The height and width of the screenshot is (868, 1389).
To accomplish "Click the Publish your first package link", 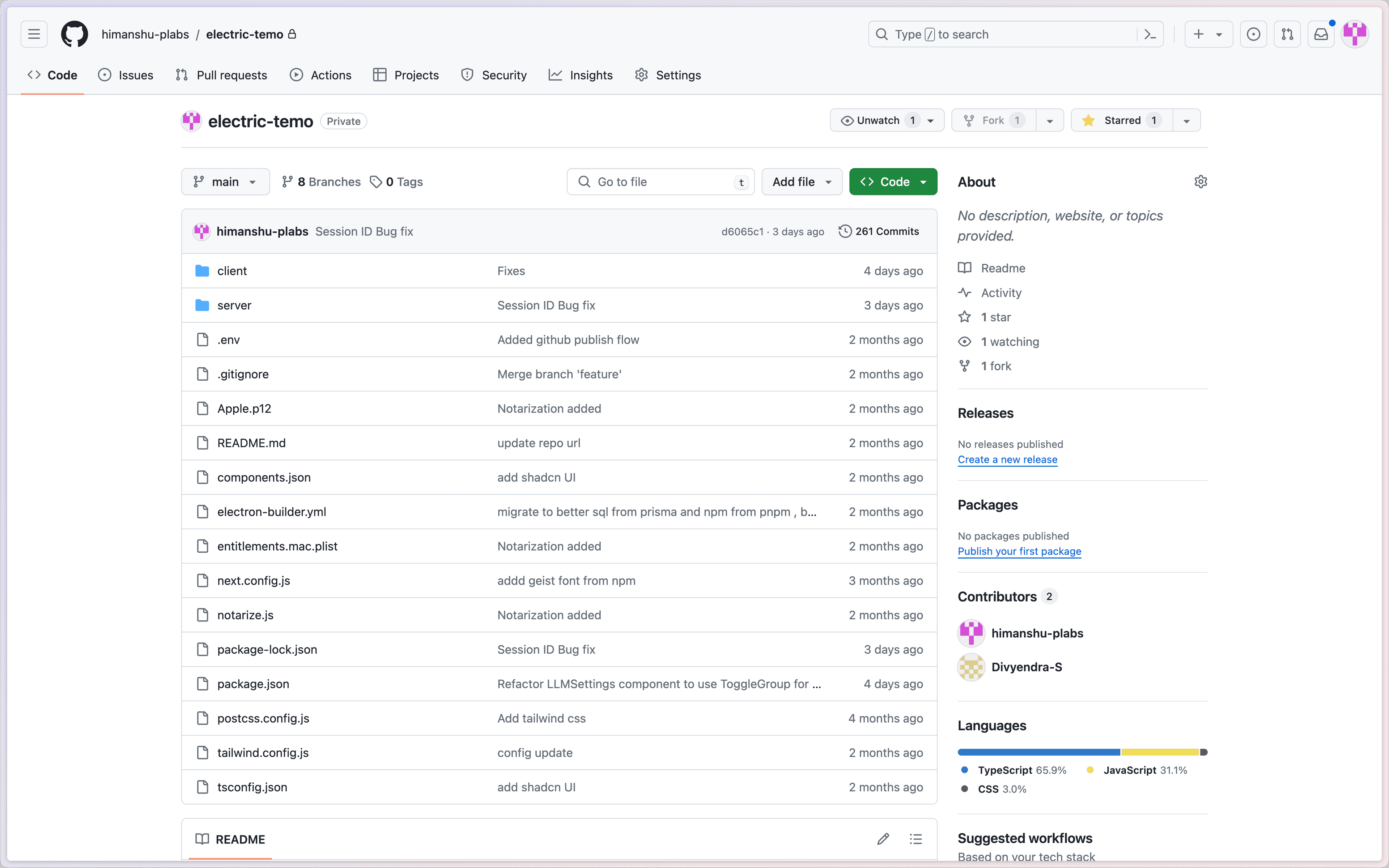I will (1019, 551).
